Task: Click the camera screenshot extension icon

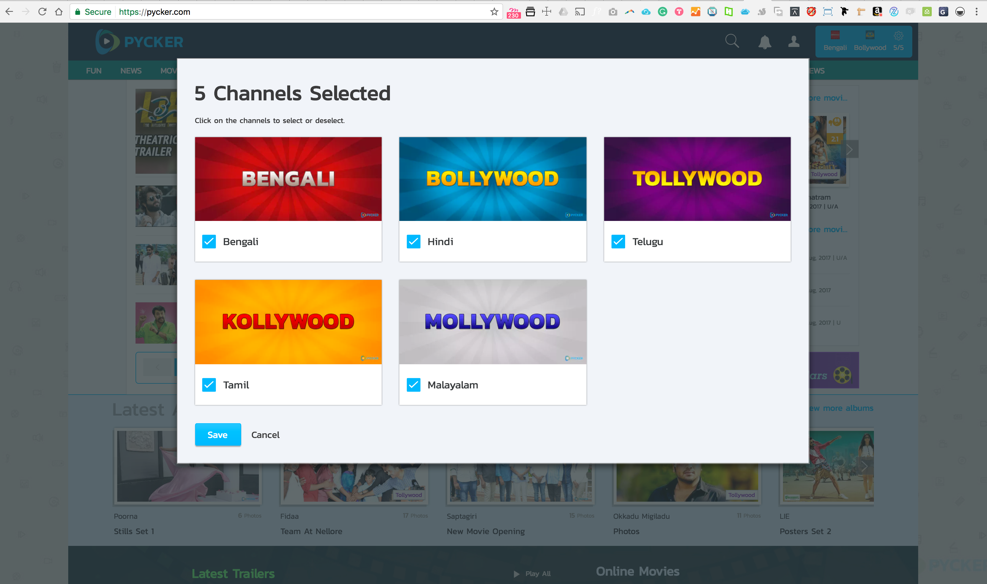Action: tap(612, 11)
